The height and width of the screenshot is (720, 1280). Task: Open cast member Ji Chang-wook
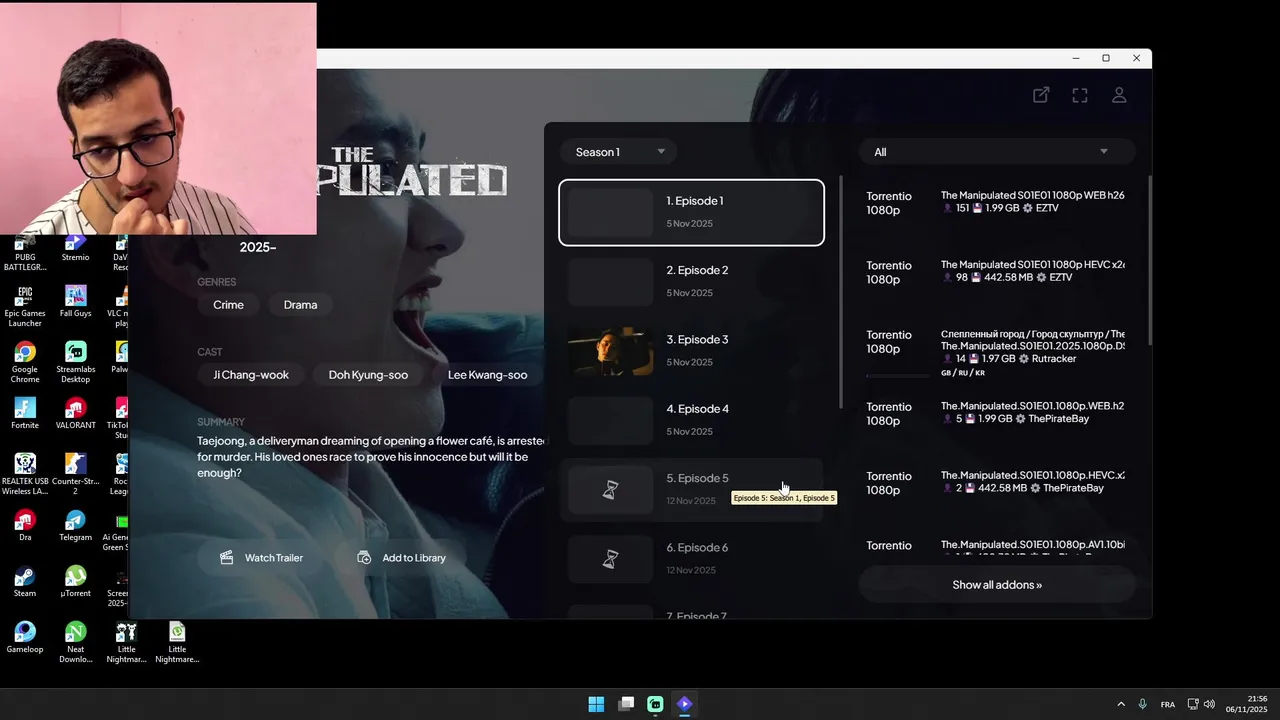251,375
